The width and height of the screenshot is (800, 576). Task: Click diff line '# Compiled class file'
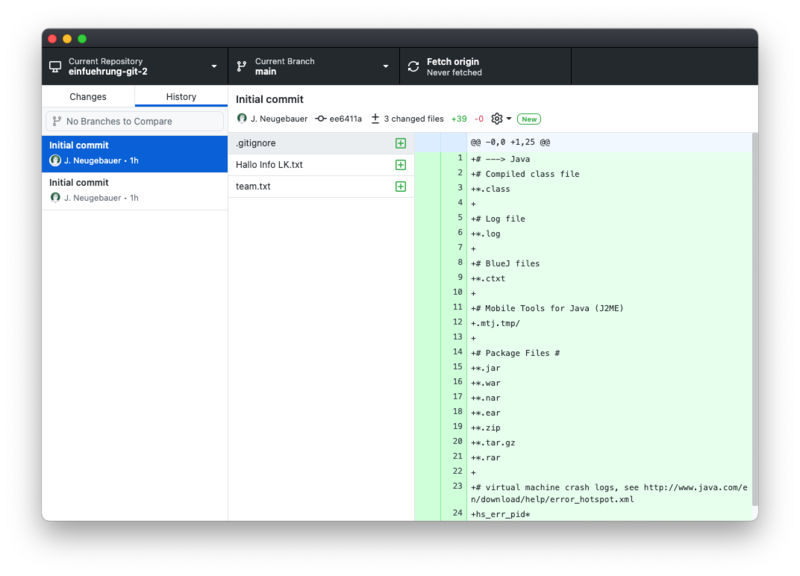coord(525,174)
